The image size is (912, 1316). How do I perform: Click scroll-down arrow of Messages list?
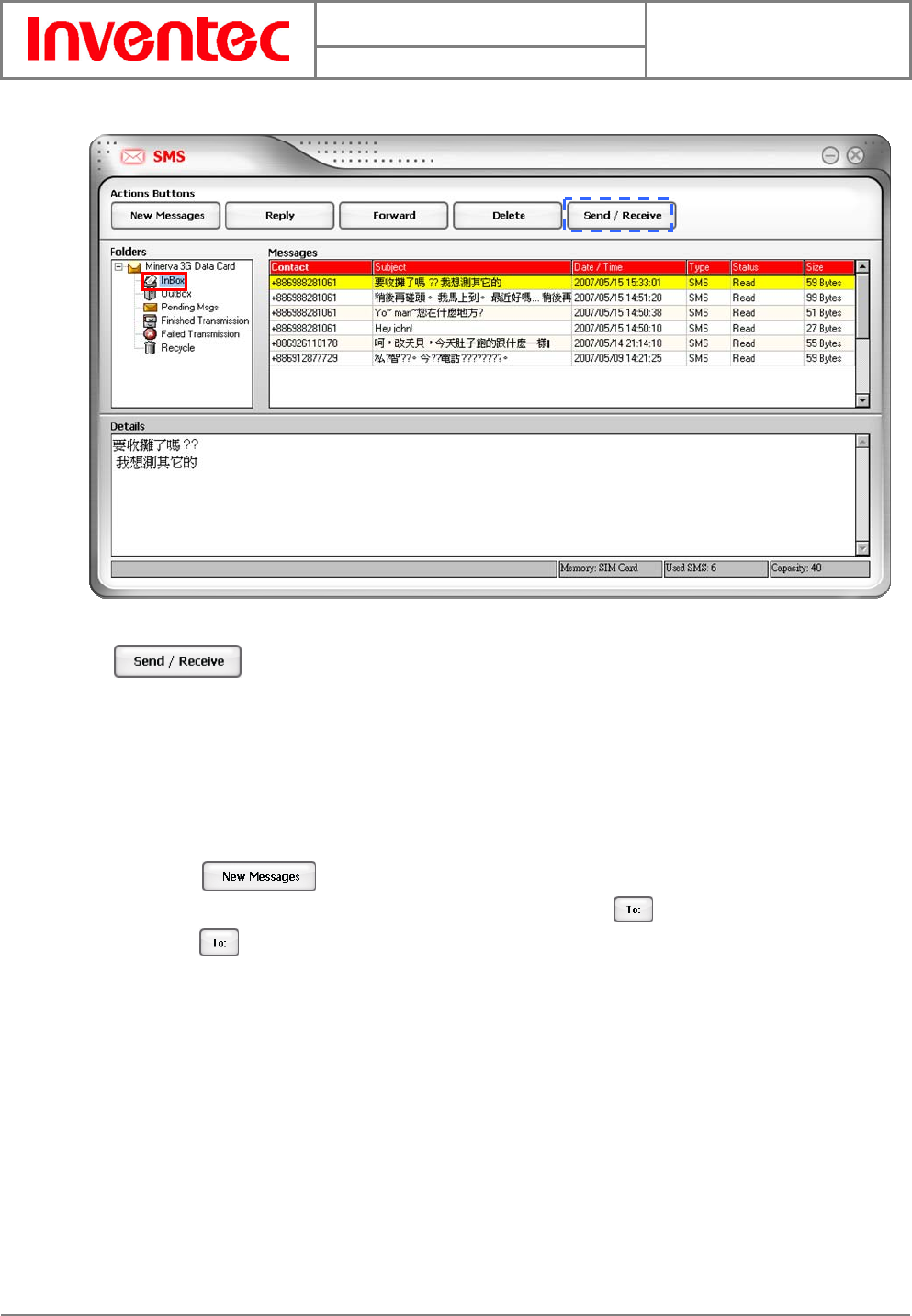[x=862, y=400]
